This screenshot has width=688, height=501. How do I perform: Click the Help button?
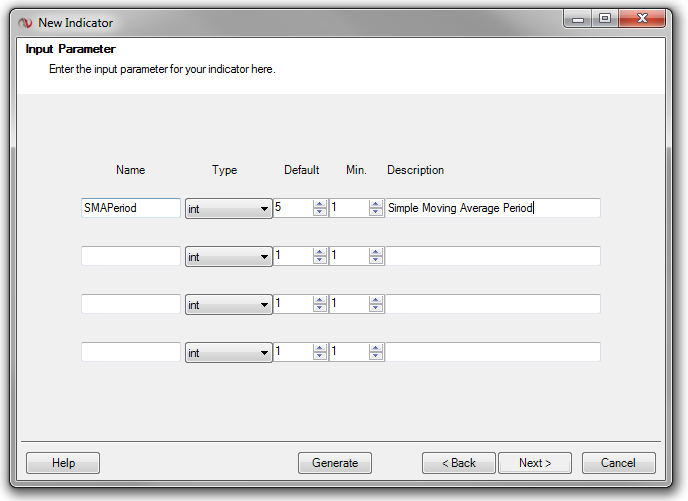coord(63,463)
